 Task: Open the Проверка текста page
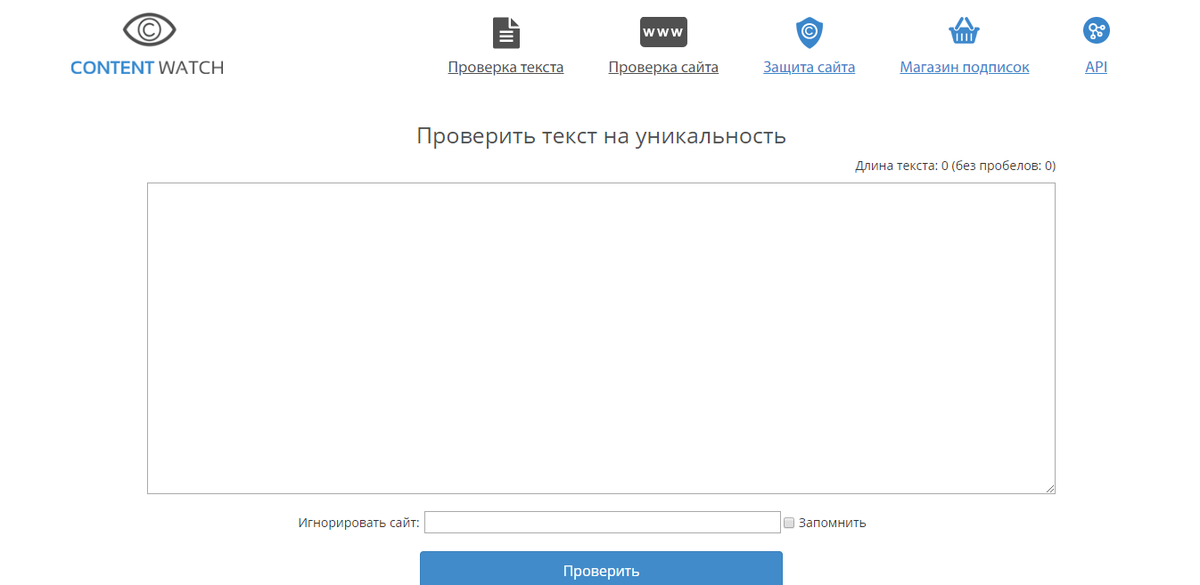506,66
